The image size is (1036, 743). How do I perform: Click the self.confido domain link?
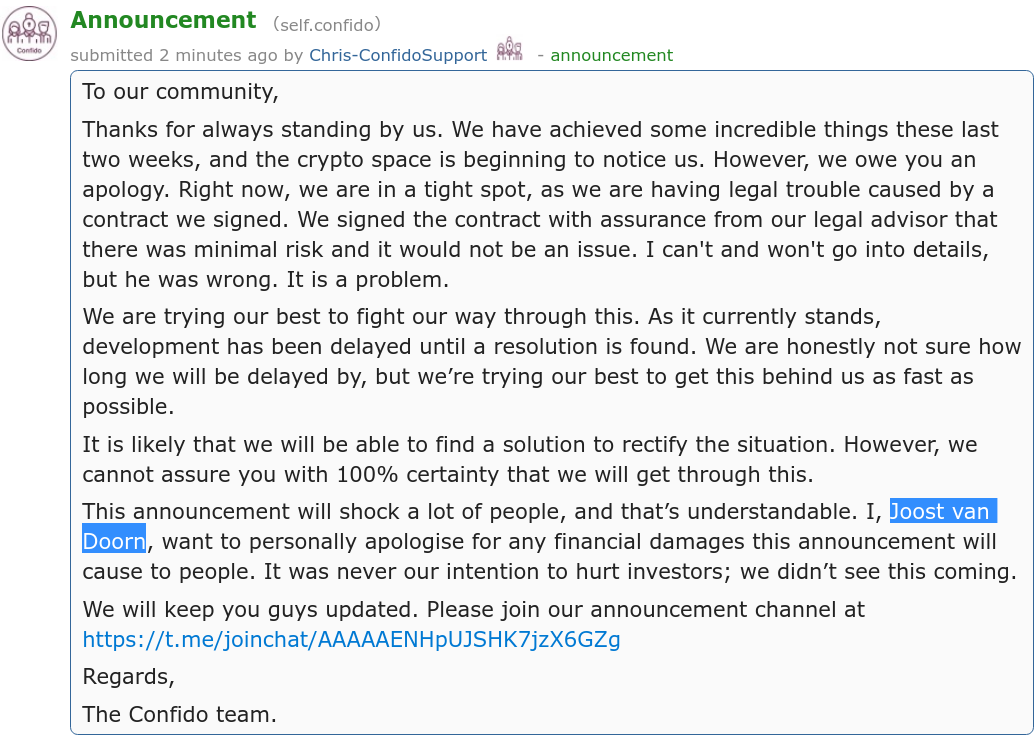[324, 24]
